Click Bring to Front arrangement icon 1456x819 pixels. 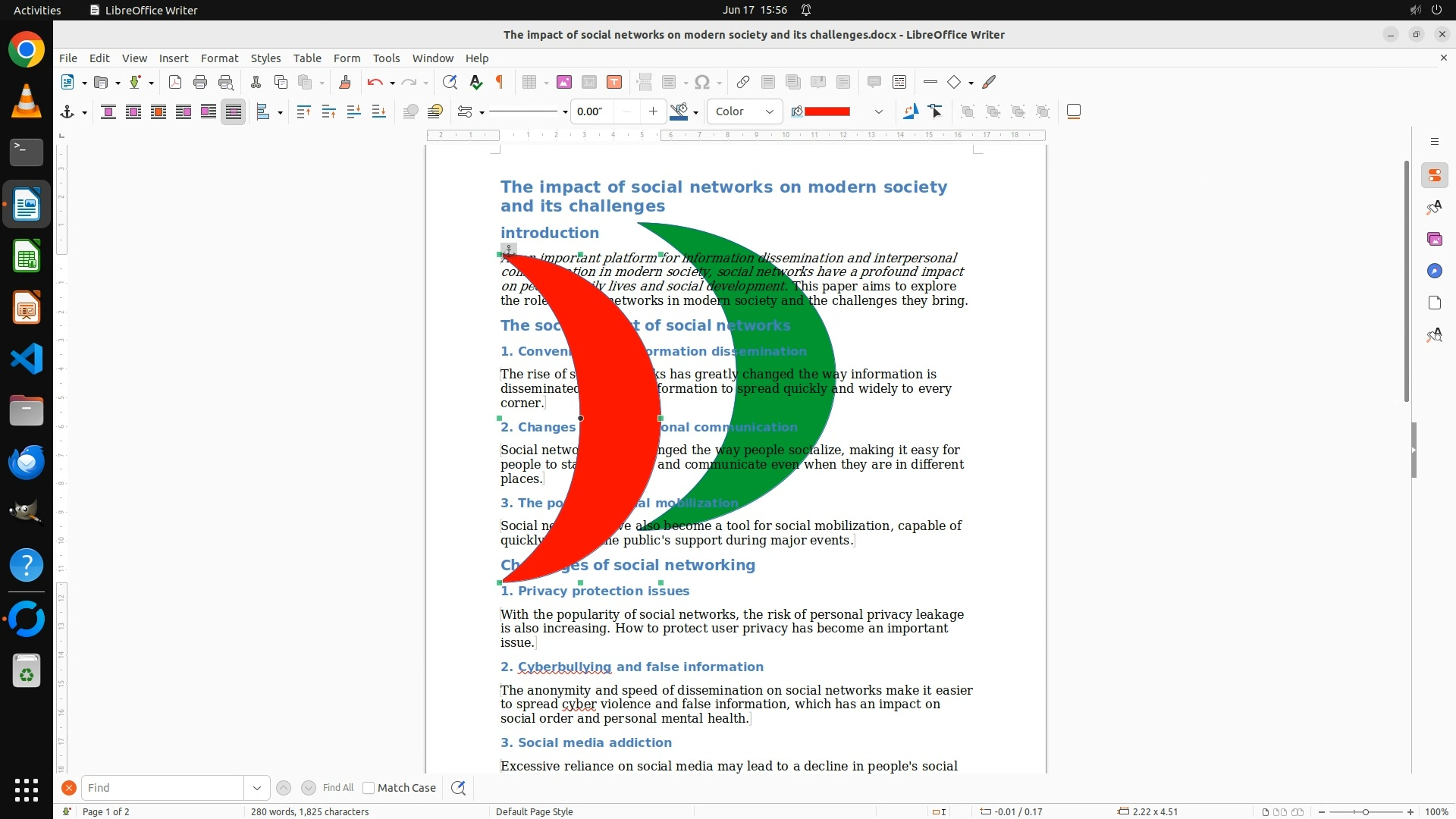tap(303, 111)
